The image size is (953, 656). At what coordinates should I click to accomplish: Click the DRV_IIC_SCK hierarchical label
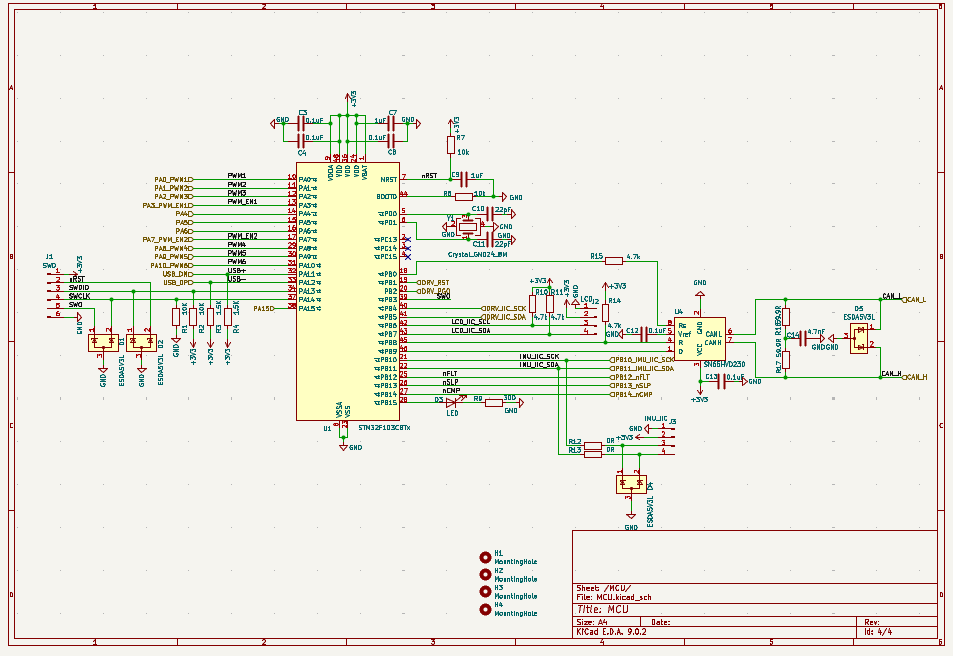click(505, 308)
